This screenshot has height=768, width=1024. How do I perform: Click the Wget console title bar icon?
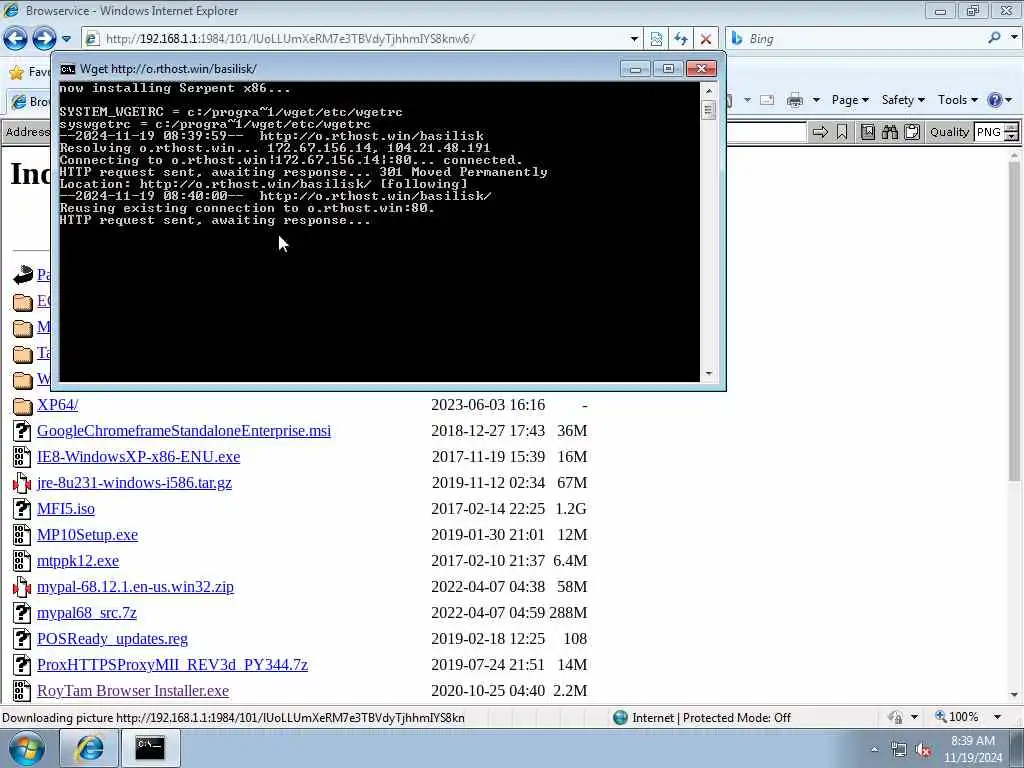click(x=67, y=69)
